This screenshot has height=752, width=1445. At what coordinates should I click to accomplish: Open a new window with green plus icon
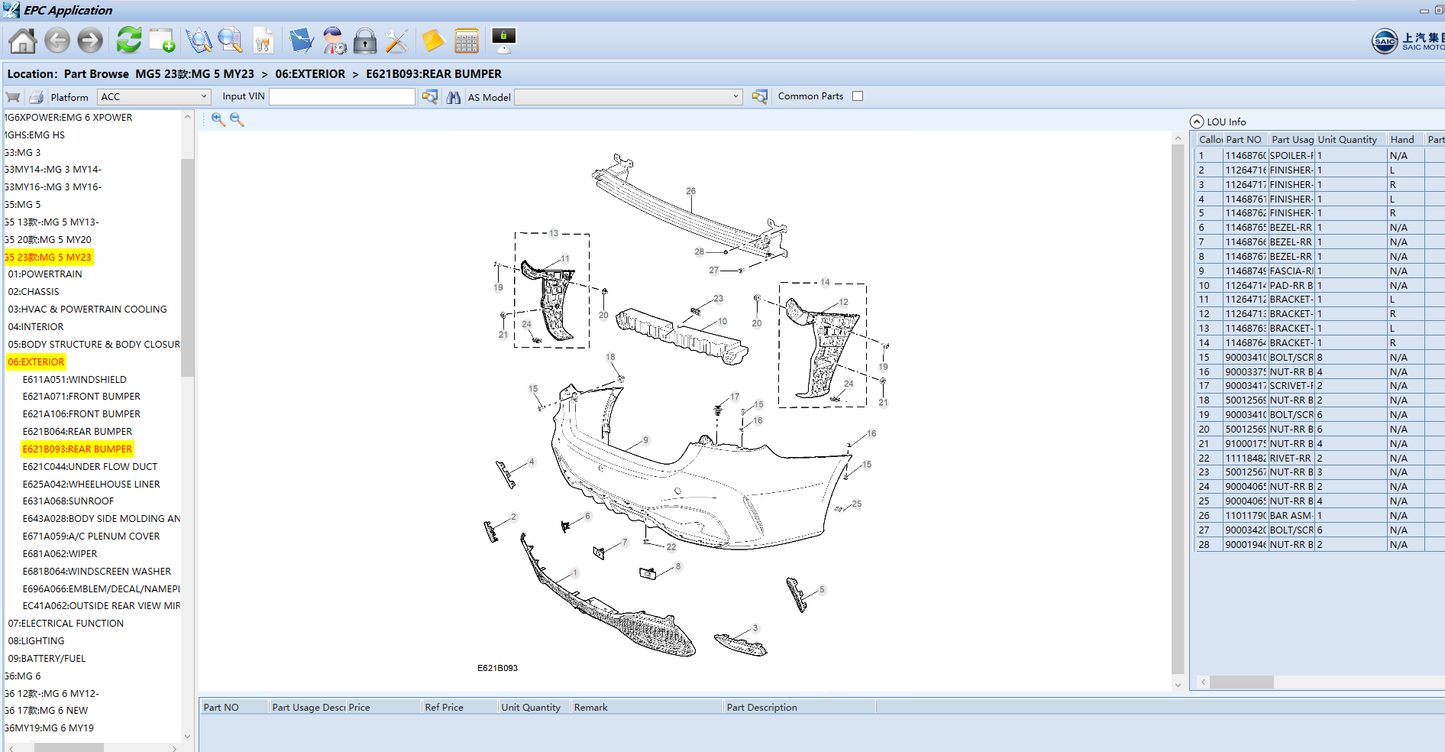click(x=162, y=40)
